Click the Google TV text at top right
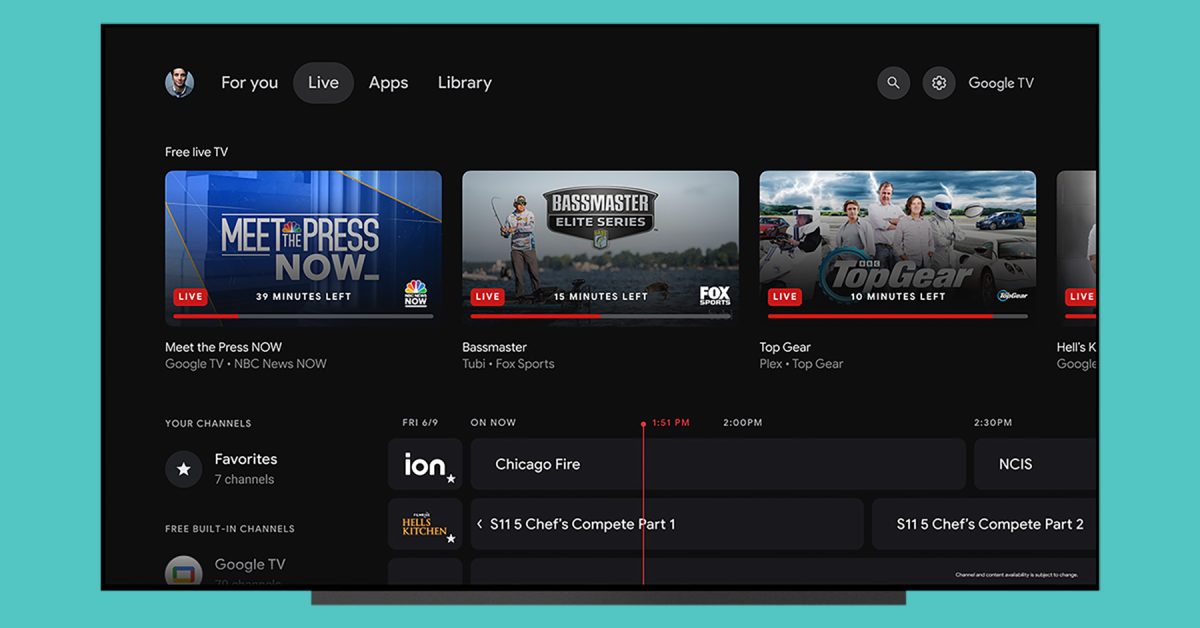The image size is (1200, 628). (1001, 83)
